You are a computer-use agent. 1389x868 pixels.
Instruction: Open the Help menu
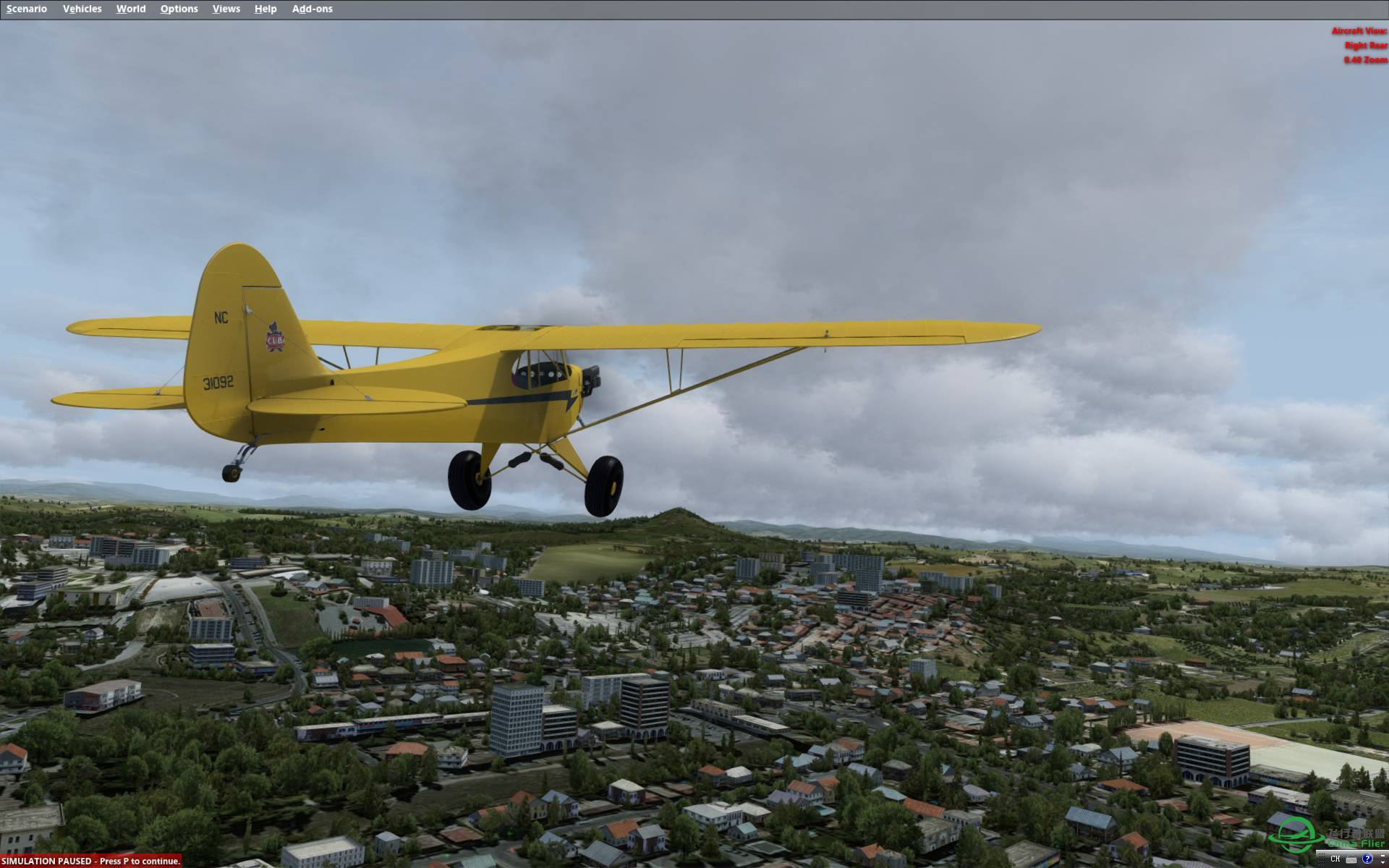coord(266,9)
